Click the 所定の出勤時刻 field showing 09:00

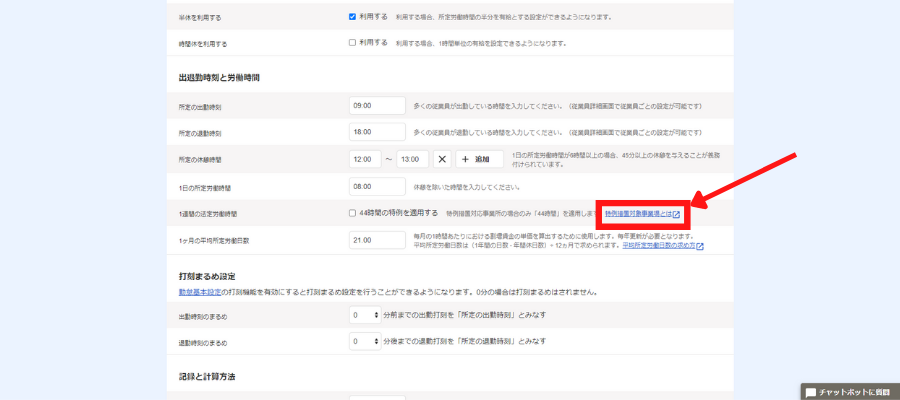coord(377,105)
